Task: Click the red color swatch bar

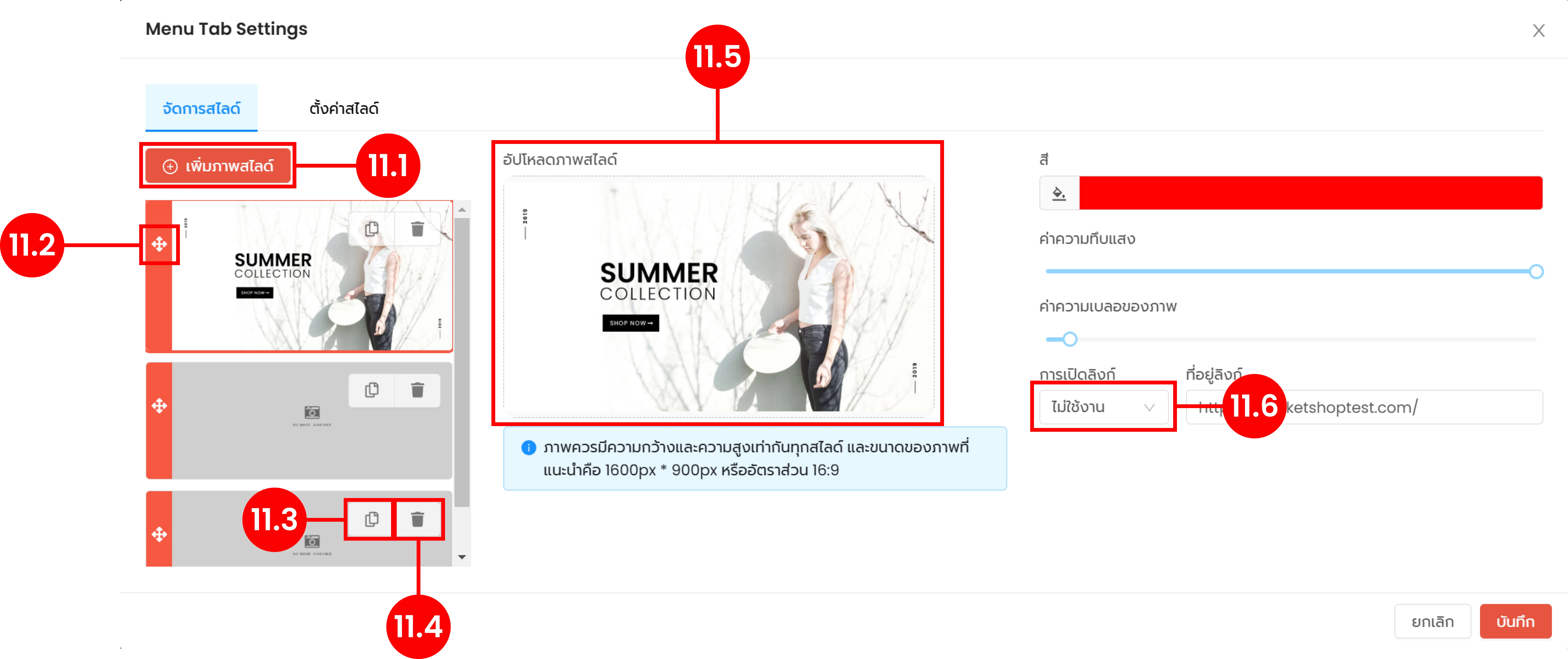Action: pyautogui.click(x=1310, y=193)
